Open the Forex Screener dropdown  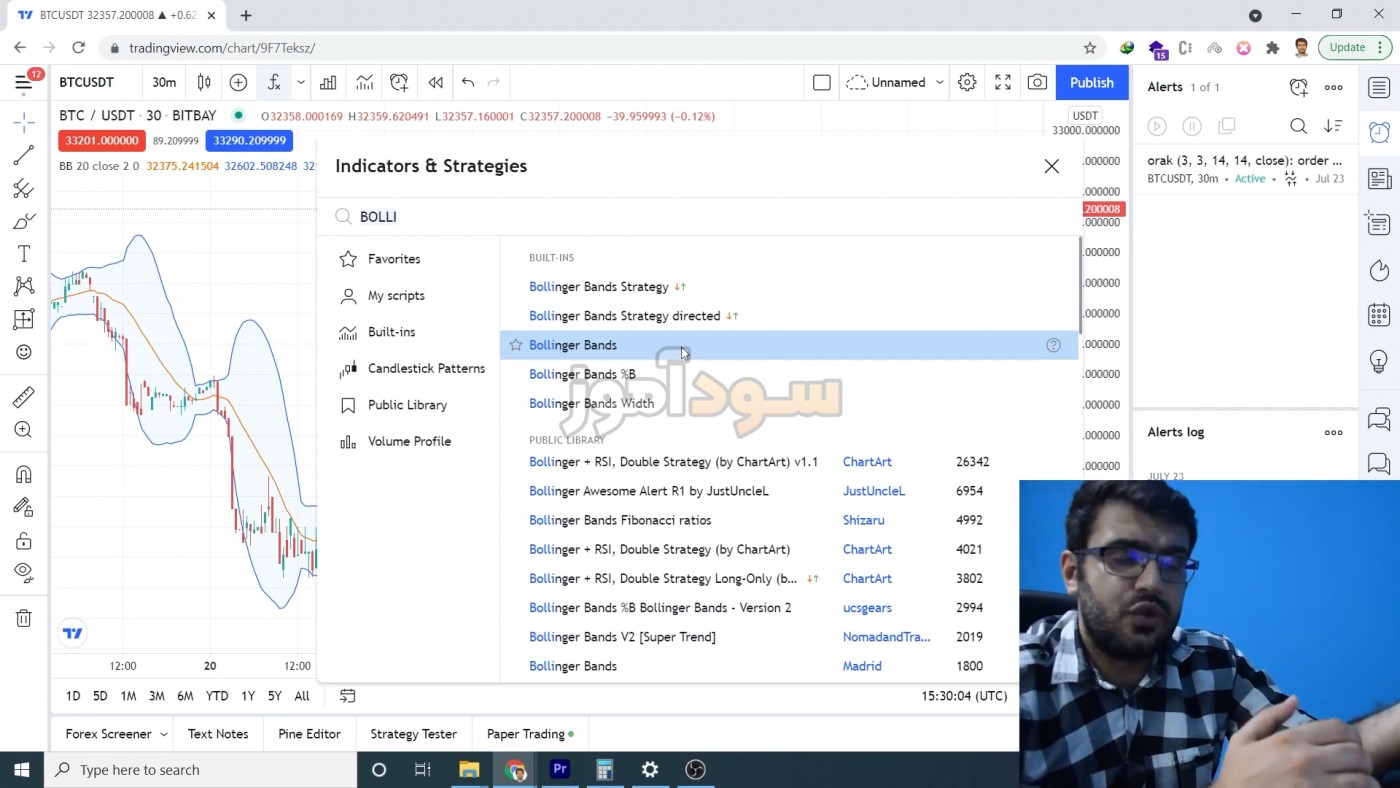(116, 734)
